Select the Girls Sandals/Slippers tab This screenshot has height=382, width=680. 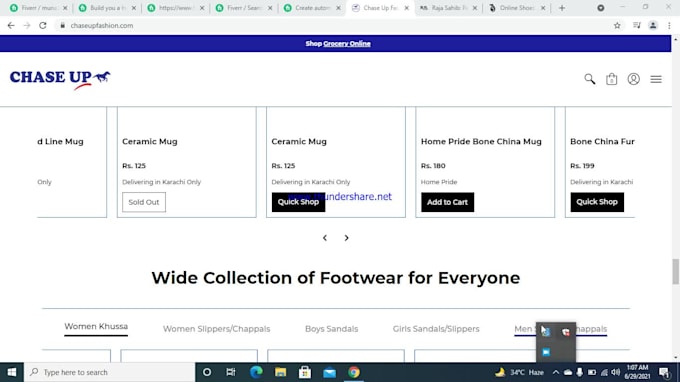point(436,329)
